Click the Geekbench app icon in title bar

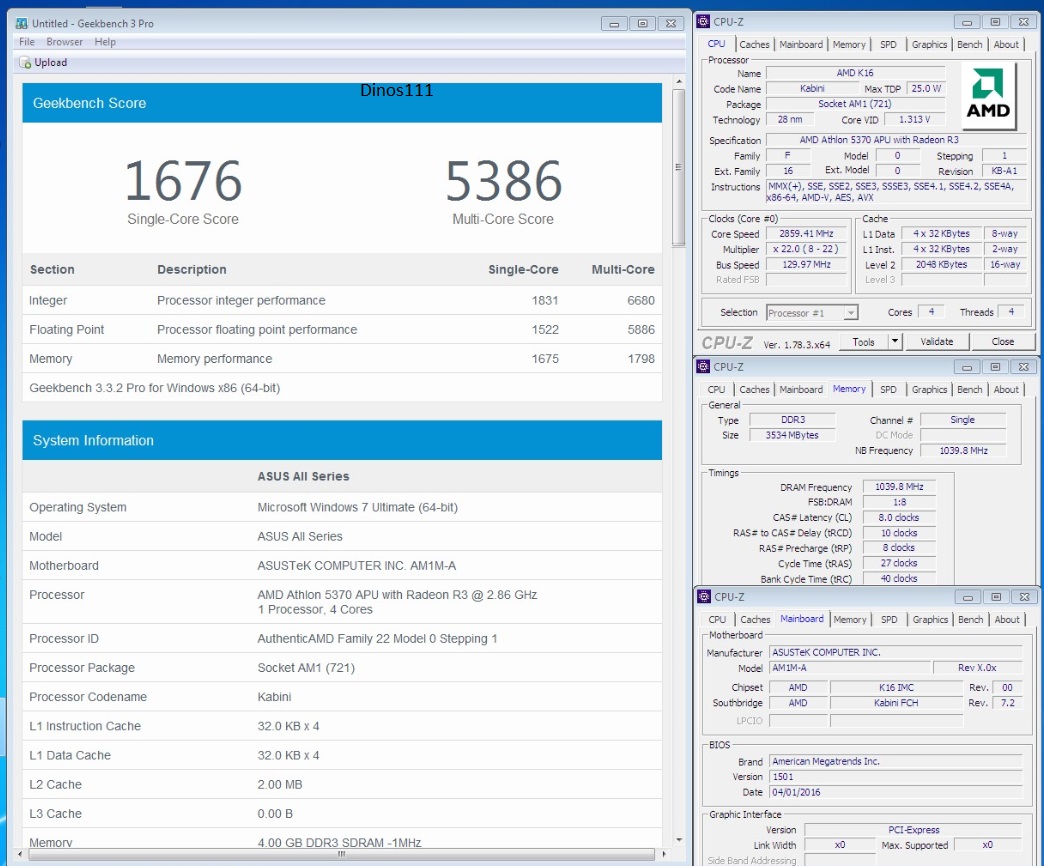[21, 23]
